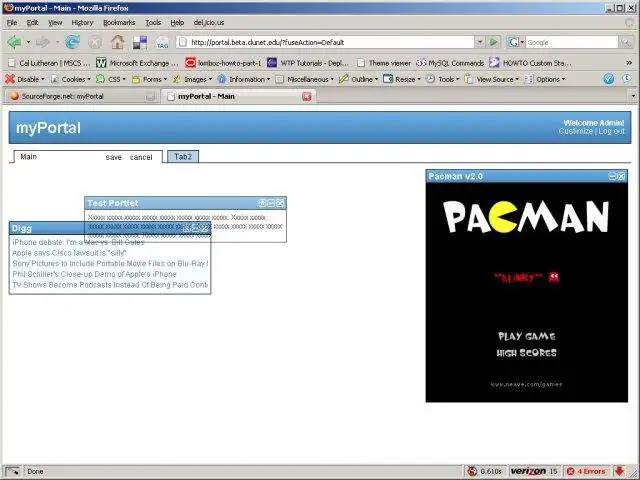640x480 pixels.
Task: Click the del.icio.us TAG icon
Action: (x=162, y=42)
